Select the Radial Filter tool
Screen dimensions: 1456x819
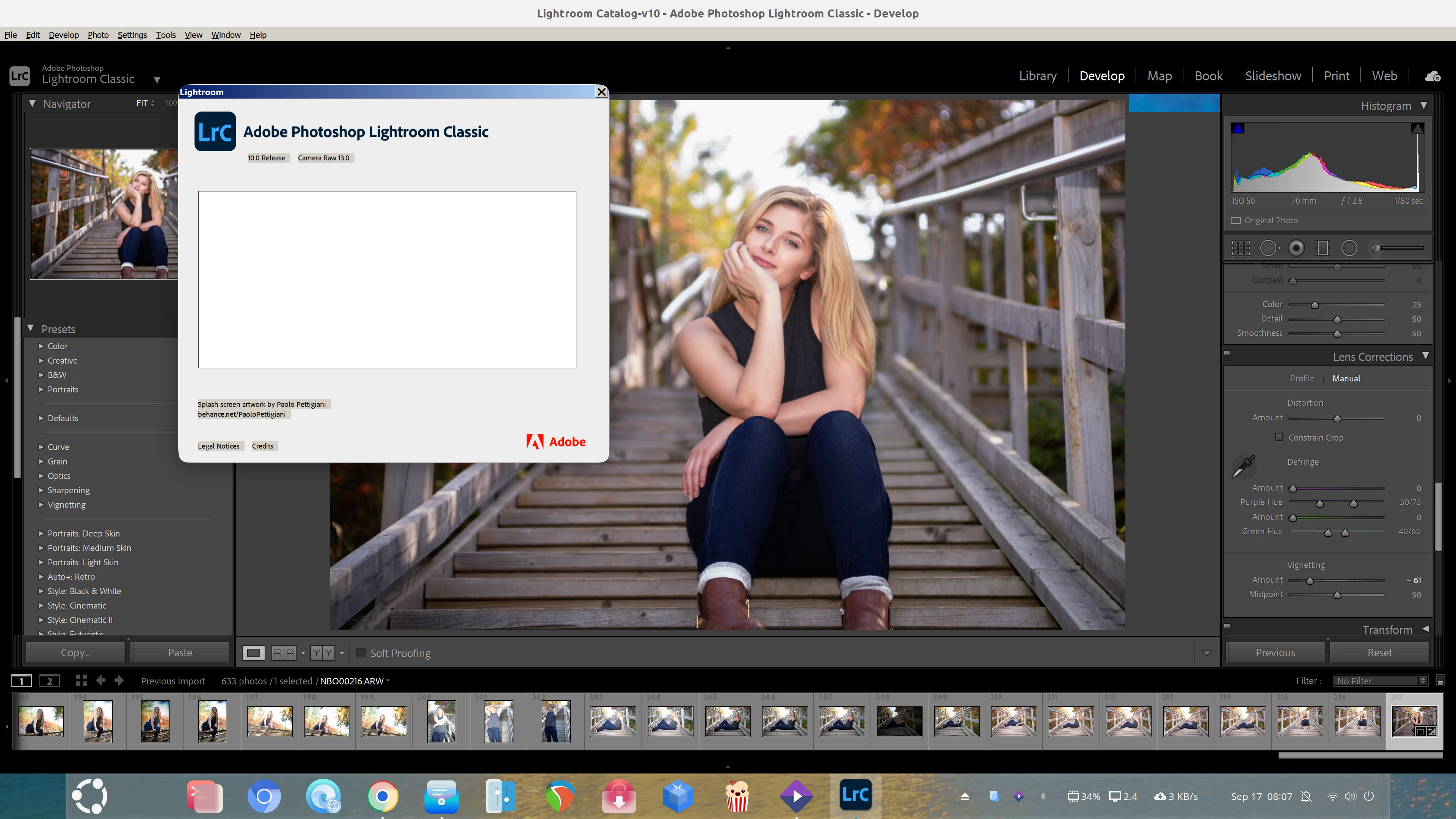[x=1349, y=248]
